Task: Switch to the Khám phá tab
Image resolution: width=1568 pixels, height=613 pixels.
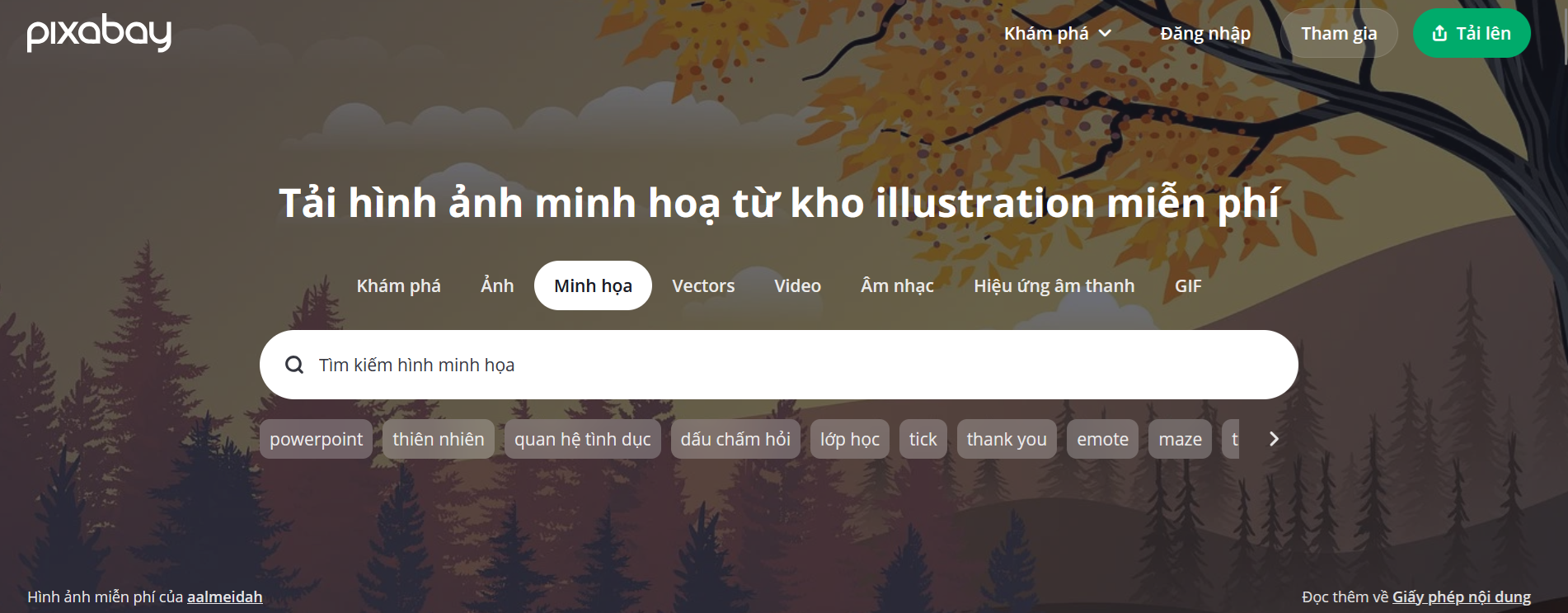Action: tap(398, 285)
